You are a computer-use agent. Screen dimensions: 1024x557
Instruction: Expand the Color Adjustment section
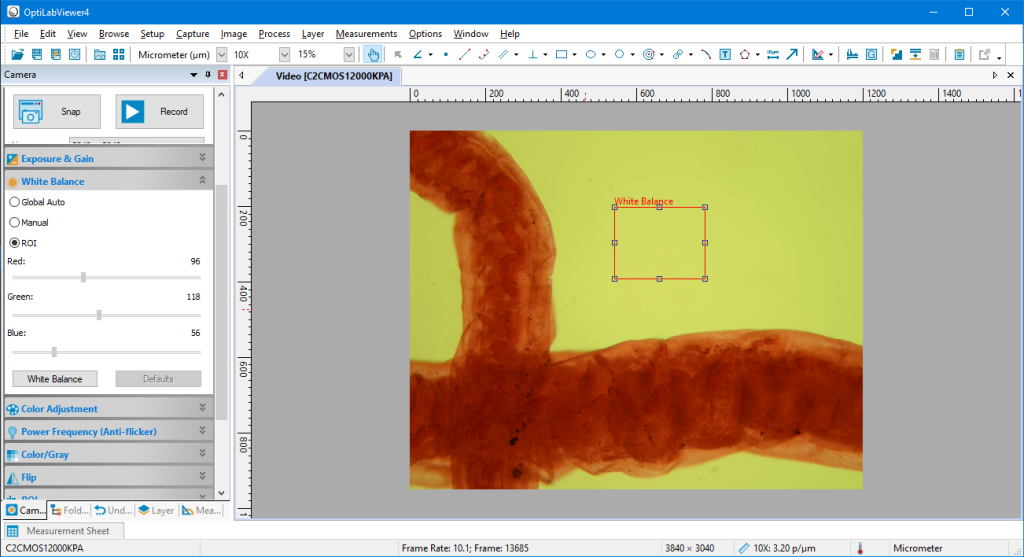[108, 408]
